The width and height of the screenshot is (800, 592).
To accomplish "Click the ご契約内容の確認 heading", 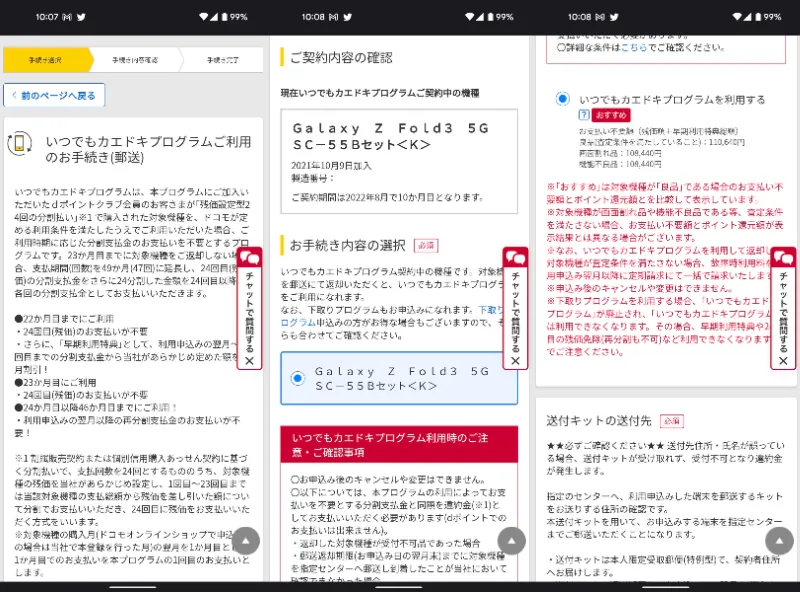I will tap(341, 58).
